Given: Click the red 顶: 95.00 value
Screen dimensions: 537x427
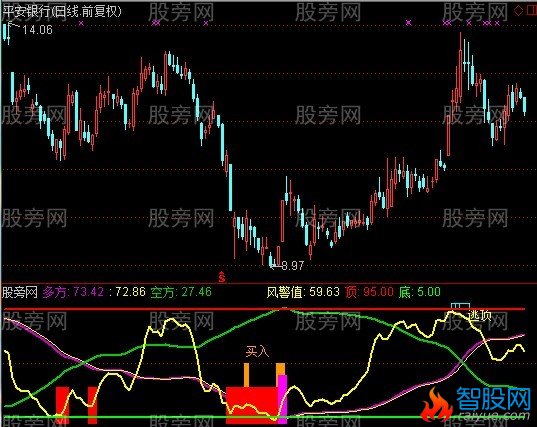Looking at the screenshot, I should 369,292.
